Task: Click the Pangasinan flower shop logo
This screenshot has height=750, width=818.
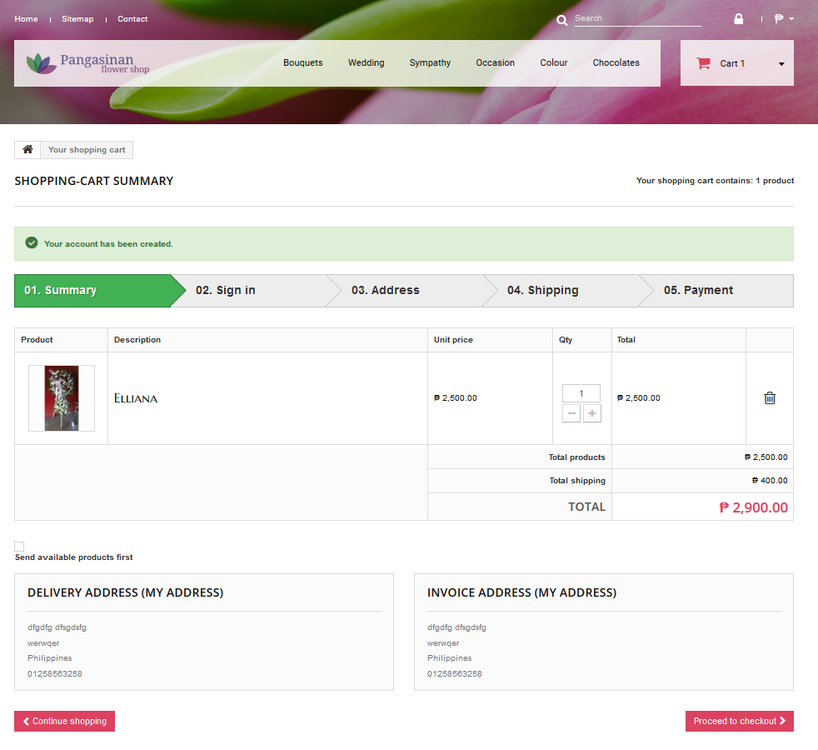Action: (x=90, y=62)
